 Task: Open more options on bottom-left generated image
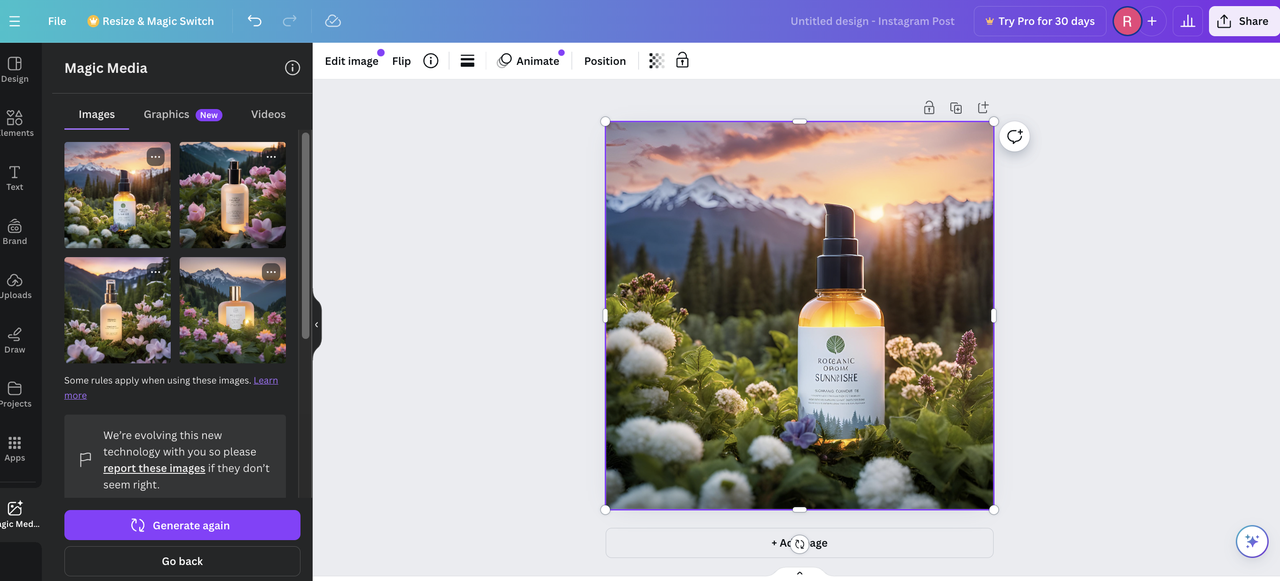tap(155, 272)
